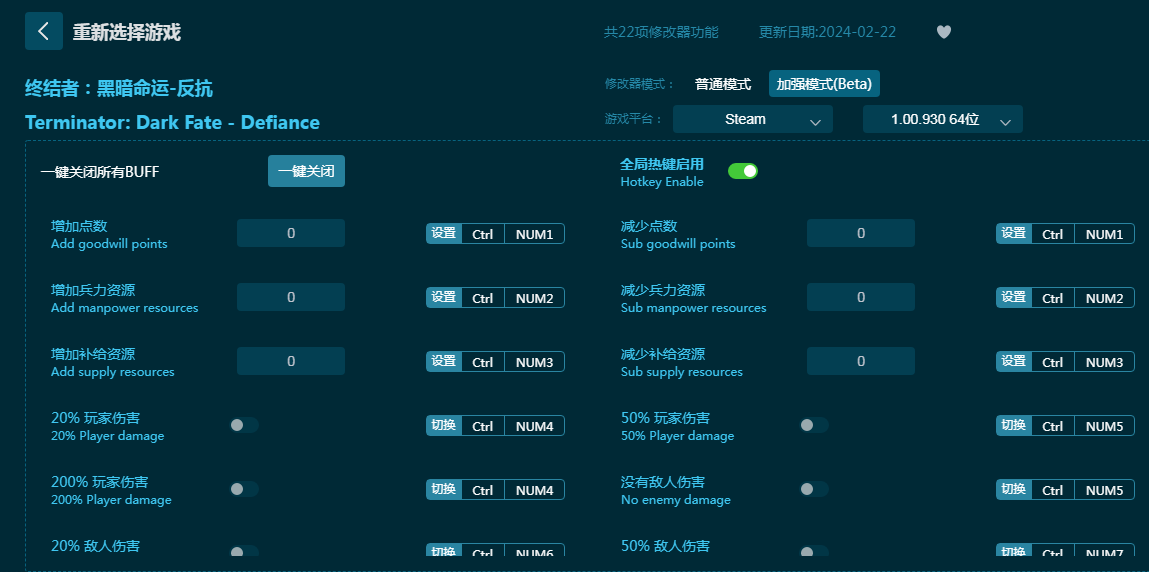Click Sub goodwill points value field
The image size is (1149, 572).
[861, 233]
